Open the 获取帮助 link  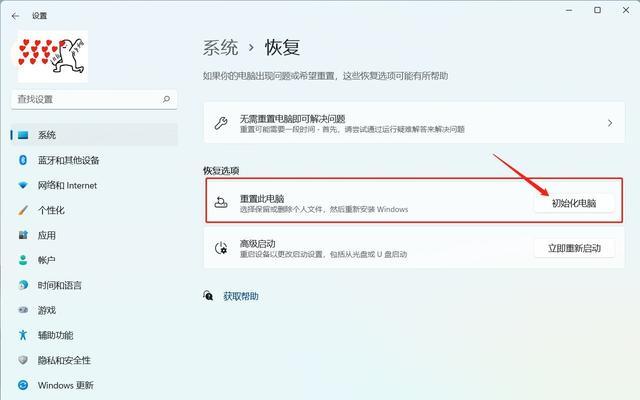[241, 296]
